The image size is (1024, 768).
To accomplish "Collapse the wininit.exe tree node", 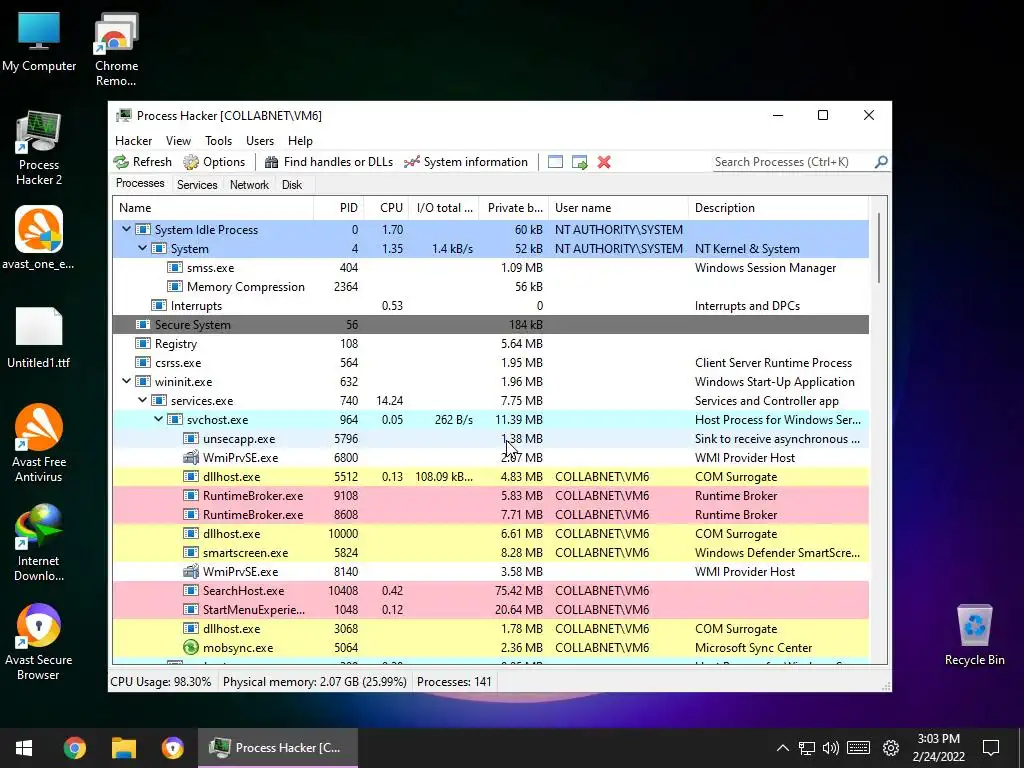I will point(126,381).
